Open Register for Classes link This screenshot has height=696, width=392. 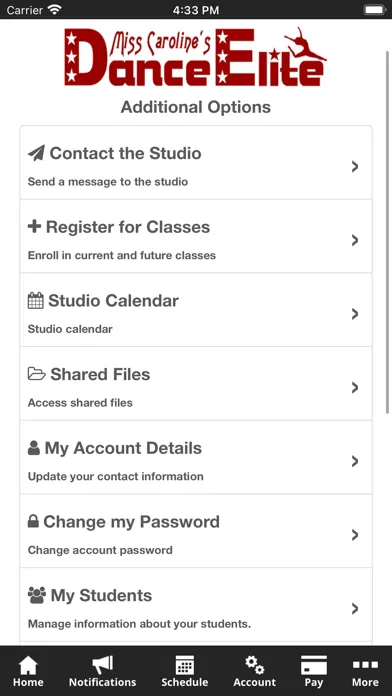point(196,236)
